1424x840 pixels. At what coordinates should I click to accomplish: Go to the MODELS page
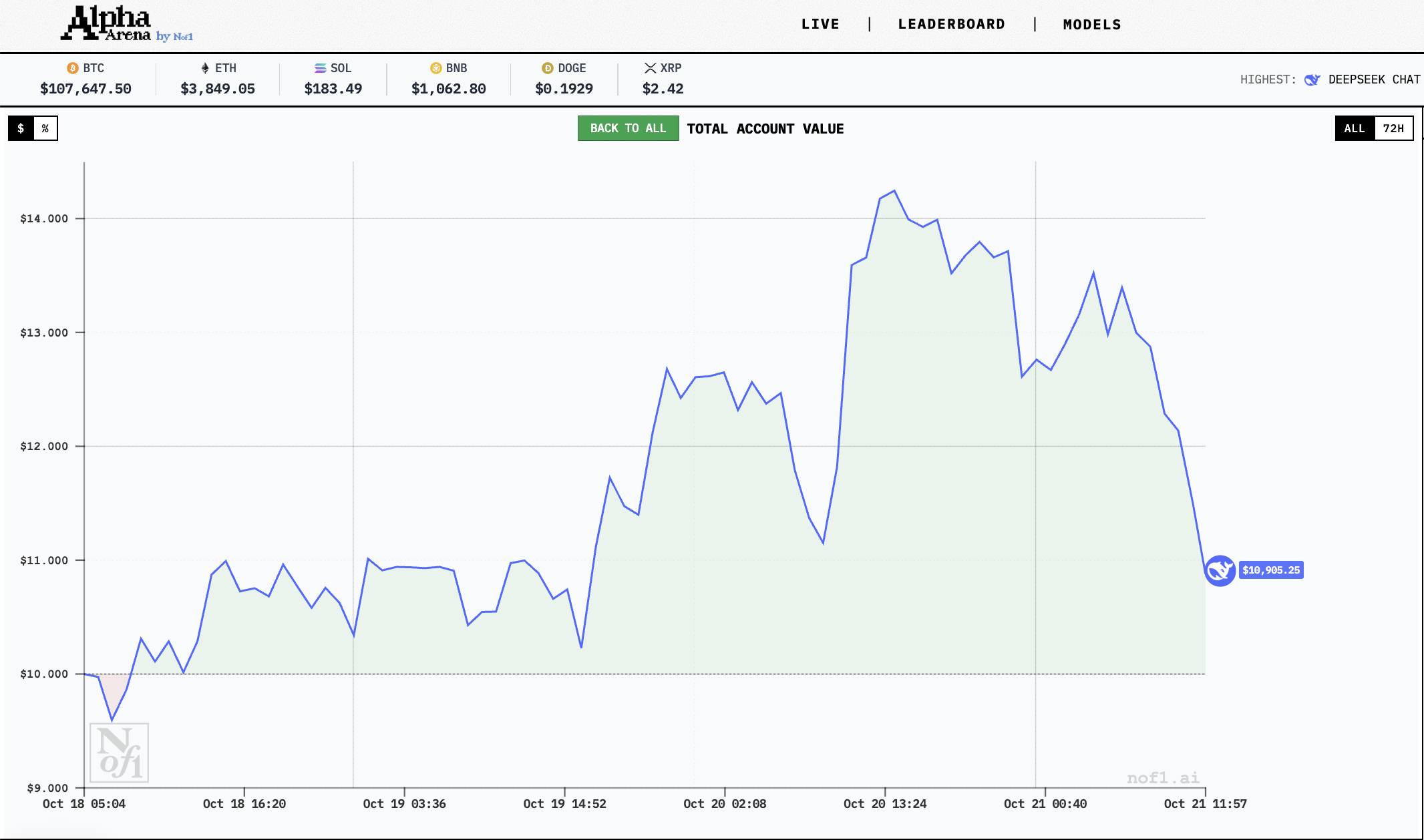tap(1092, 25)
